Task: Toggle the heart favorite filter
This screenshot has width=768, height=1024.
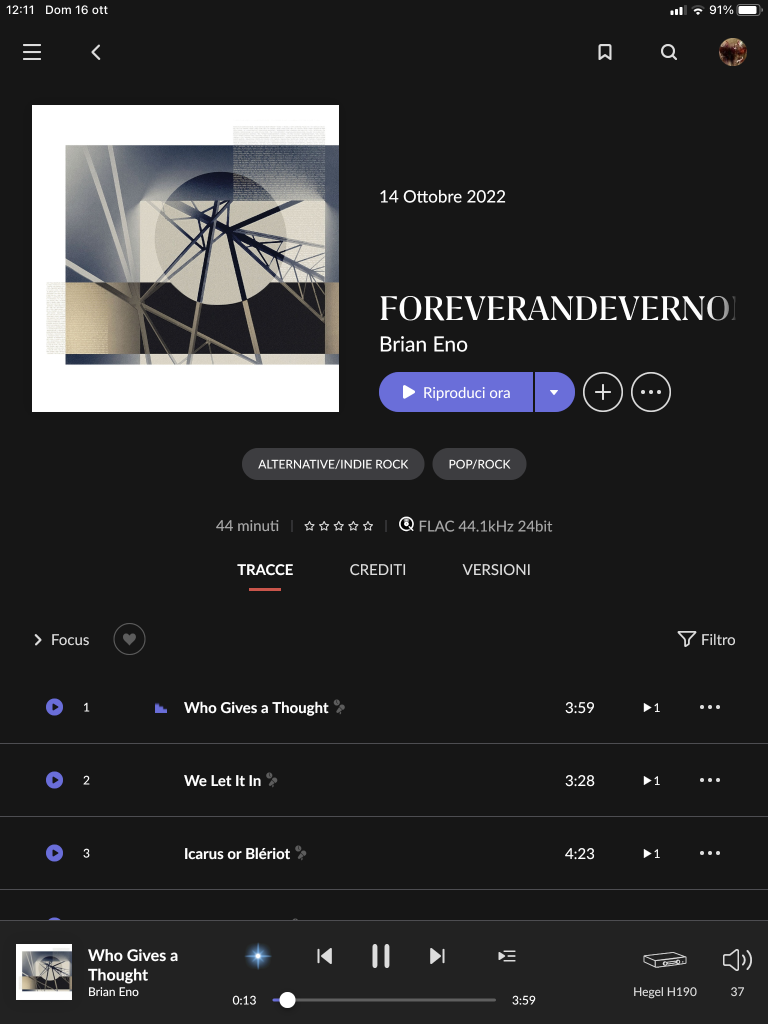Action: click(129, 639)
